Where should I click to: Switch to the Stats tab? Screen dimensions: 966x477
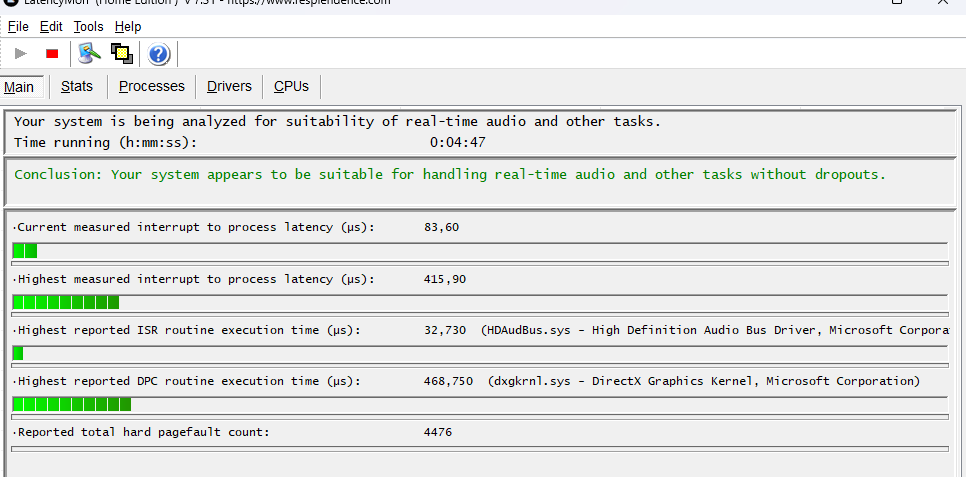pyautogui.click(x=77, y=87)
